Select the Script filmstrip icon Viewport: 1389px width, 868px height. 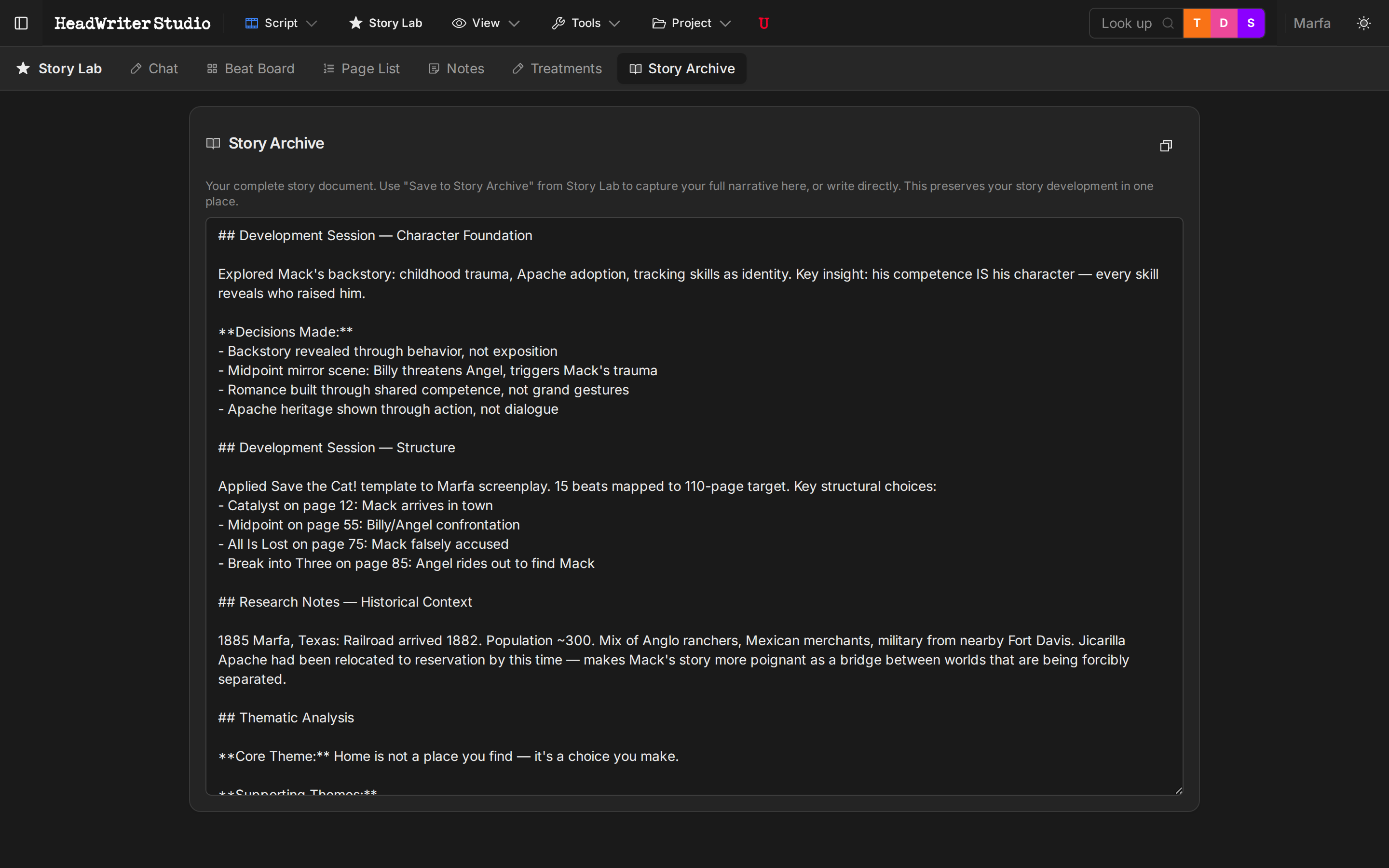click(x=251, y=22)
